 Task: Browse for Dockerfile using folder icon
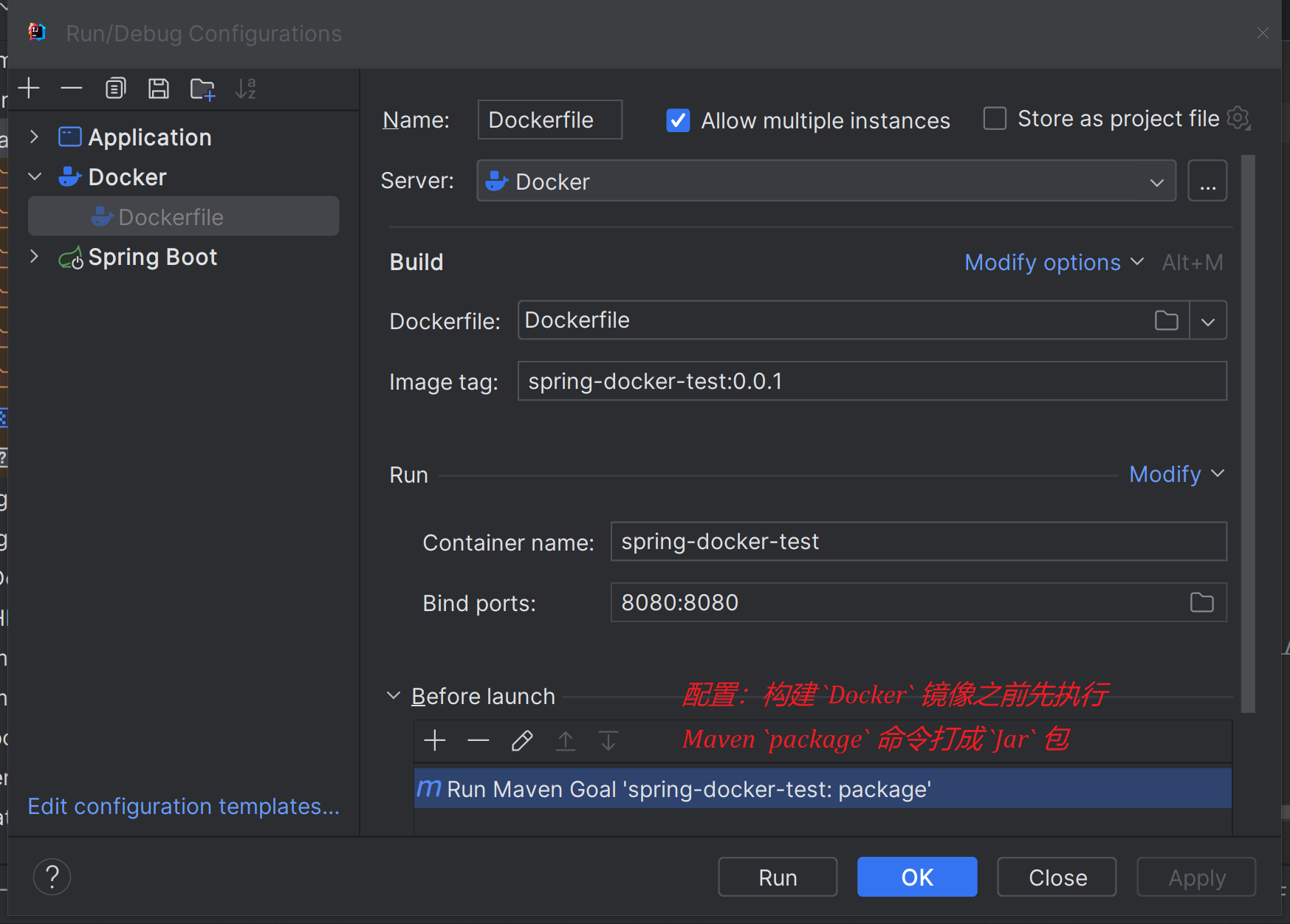(1166, 321)
